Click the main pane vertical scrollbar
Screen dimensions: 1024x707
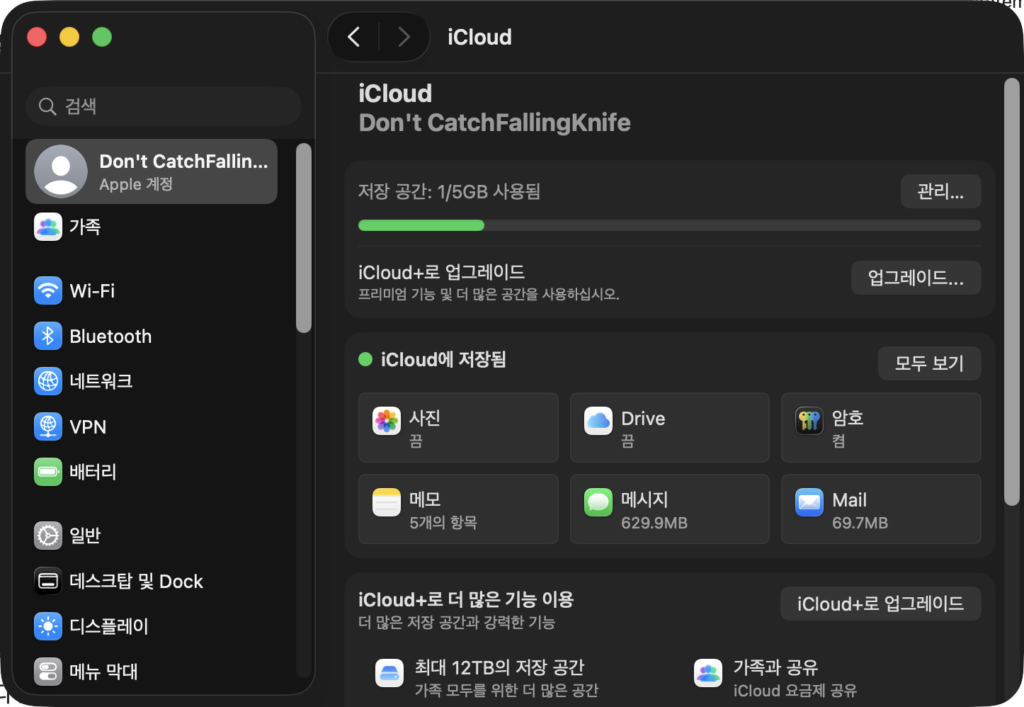click(x=1012, y=292)
